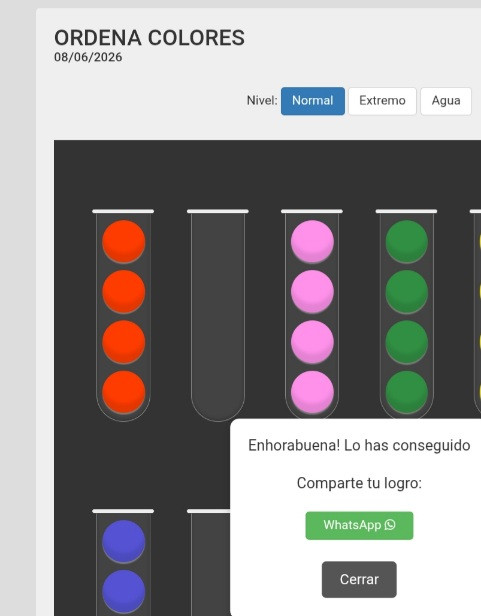This screenshot has height=616, width=481.
Task: Click the Enhorabuena! Lo has conseguido message
Action: coord(359,446)
